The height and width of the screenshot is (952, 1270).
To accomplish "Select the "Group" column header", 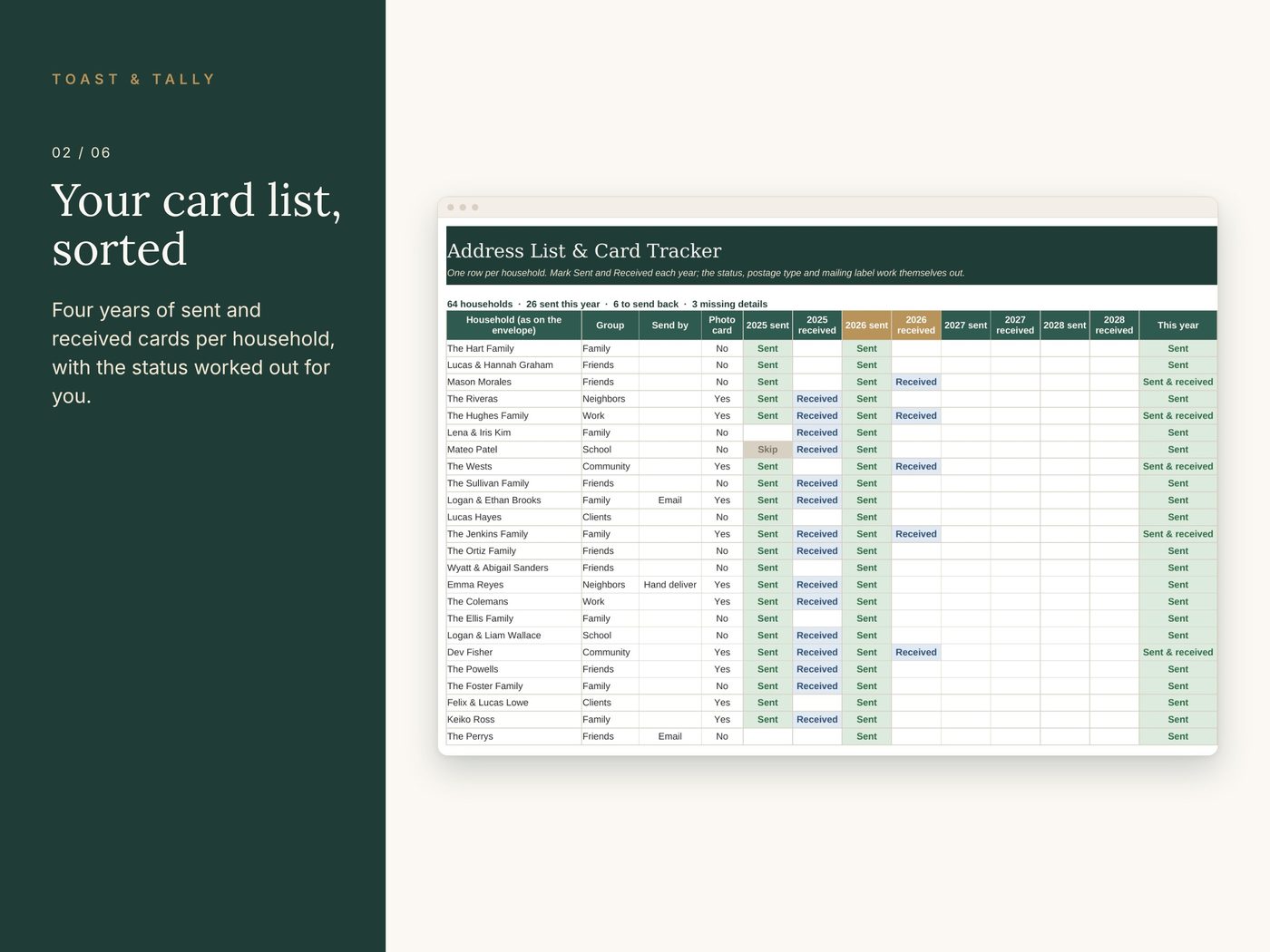I will click(x=610, y=325).
